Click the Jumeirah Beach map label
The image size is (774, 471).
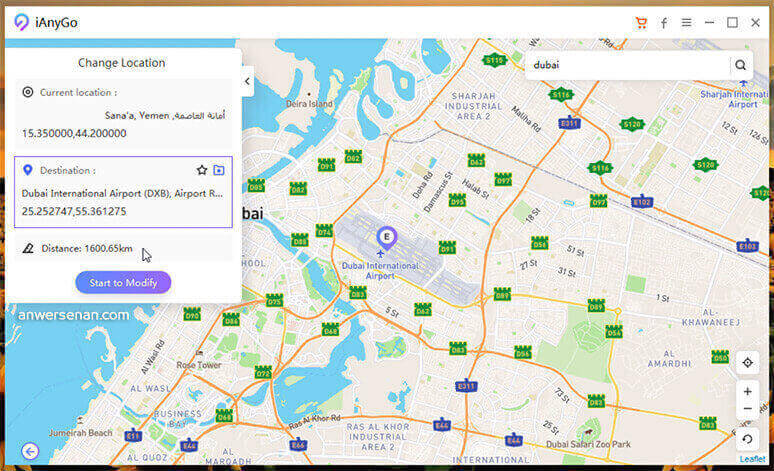[x=80, y=433]
